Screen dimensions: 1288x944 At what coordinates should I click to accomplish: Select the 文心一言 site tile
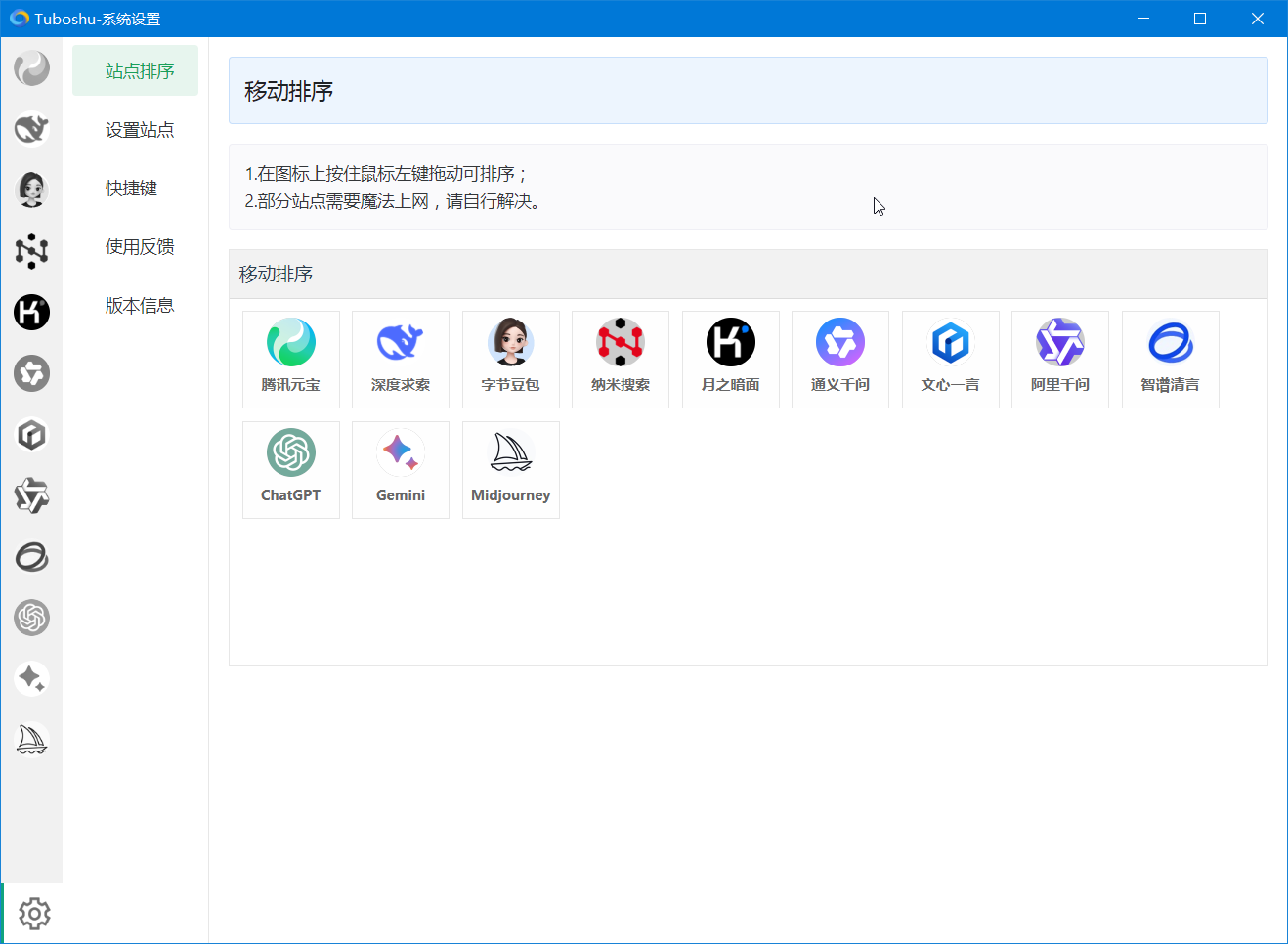click(951, 360)
